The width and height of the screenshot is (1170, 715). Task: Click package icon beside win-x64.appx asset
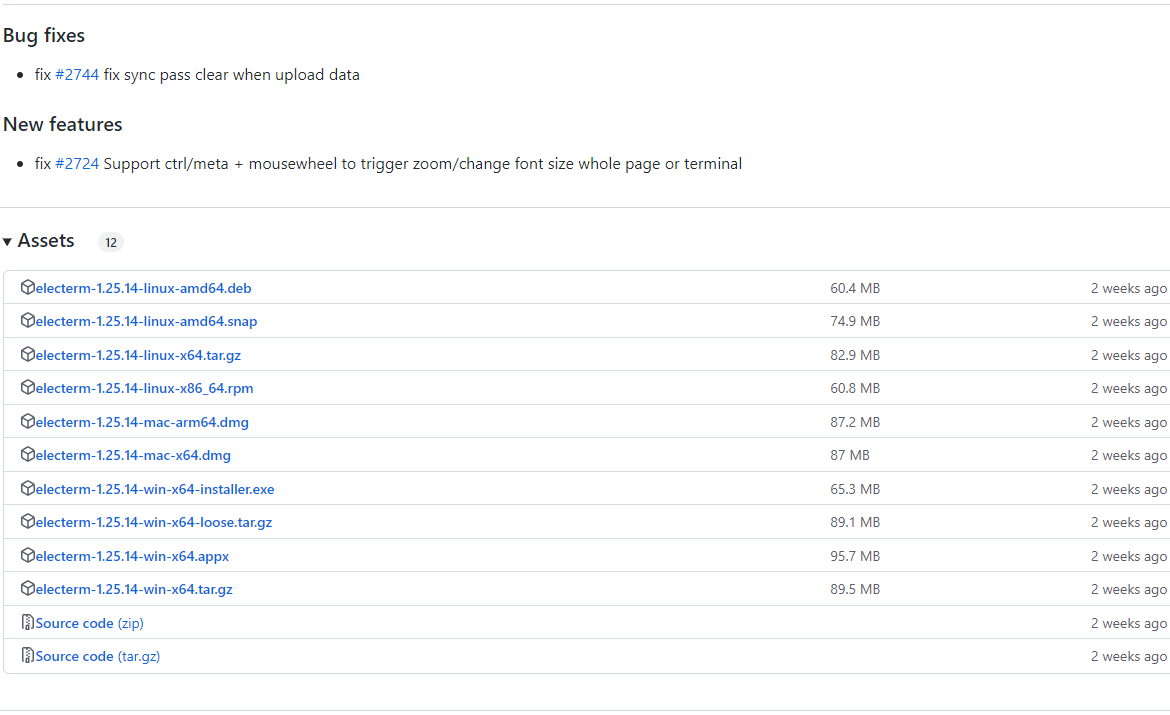coord(28,555)
